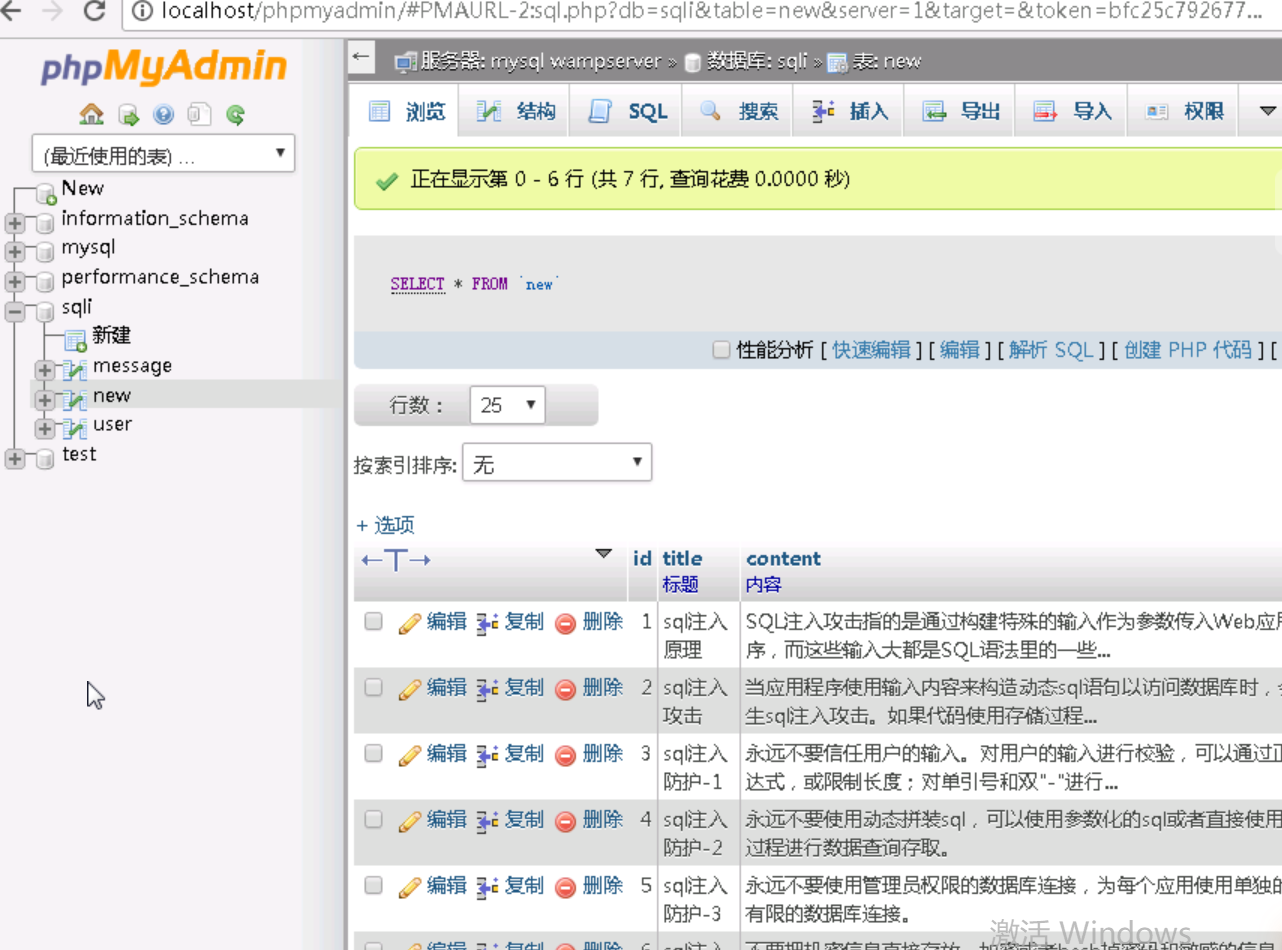Open the 按索引排序 sort by index dropdown
Screen dimensions: 1282x950
(557, 463)
